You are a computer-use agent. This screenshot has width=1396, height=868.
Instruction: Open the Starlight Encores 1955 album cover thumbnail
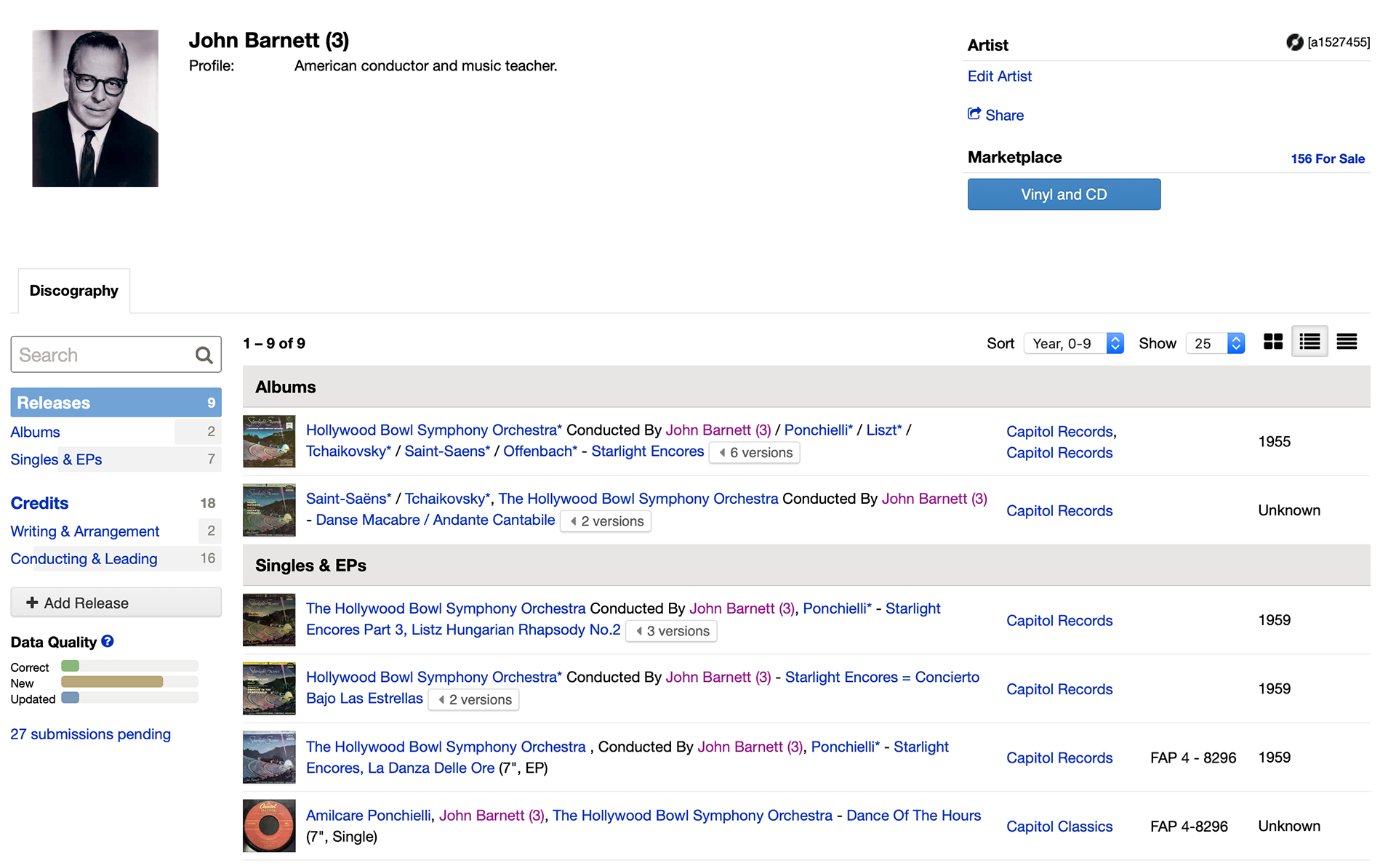(269, 441)
